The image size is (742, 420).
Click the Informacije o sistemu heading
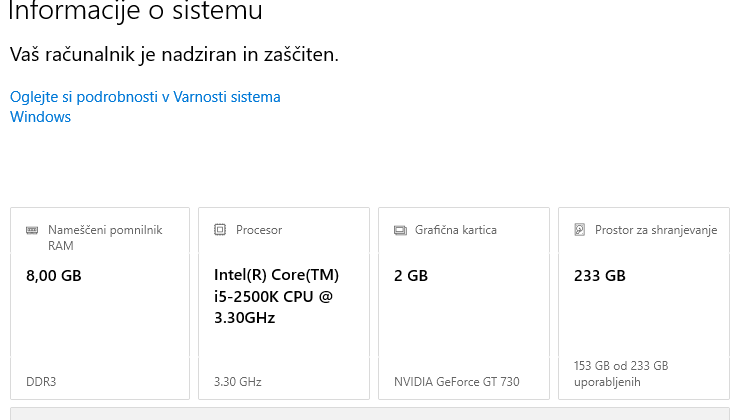[x=135, y=11]
